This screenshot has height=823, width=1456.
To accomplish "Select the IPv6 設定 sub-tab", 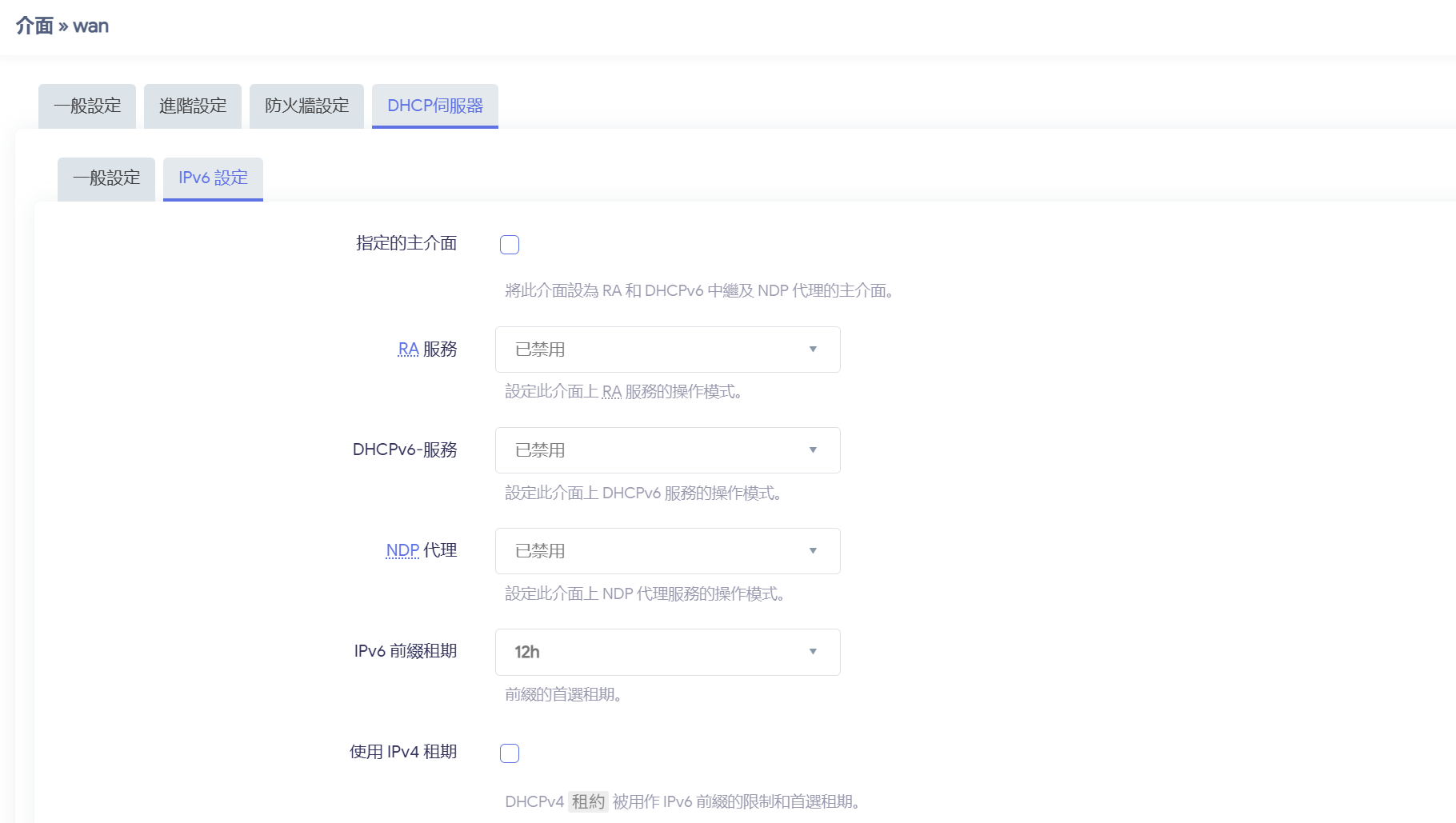I will tap(213, 178).
